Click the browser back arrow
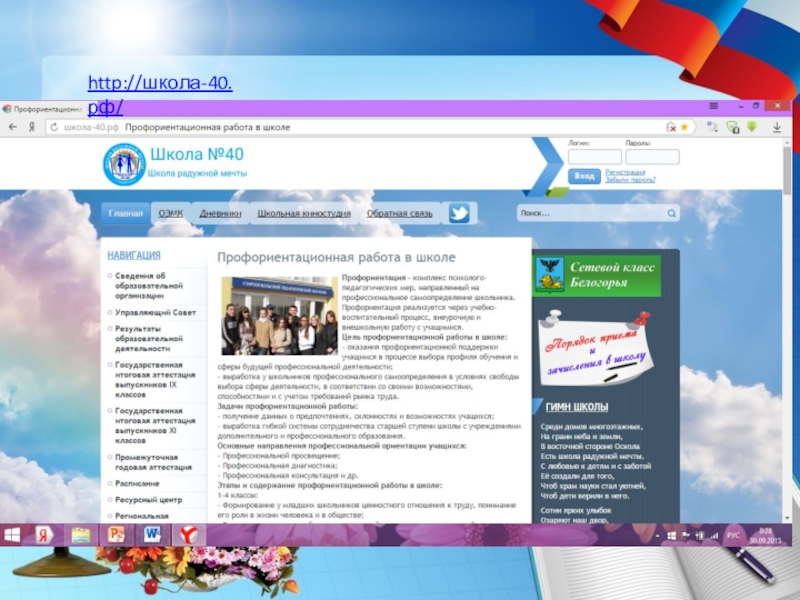 point(13,127)
